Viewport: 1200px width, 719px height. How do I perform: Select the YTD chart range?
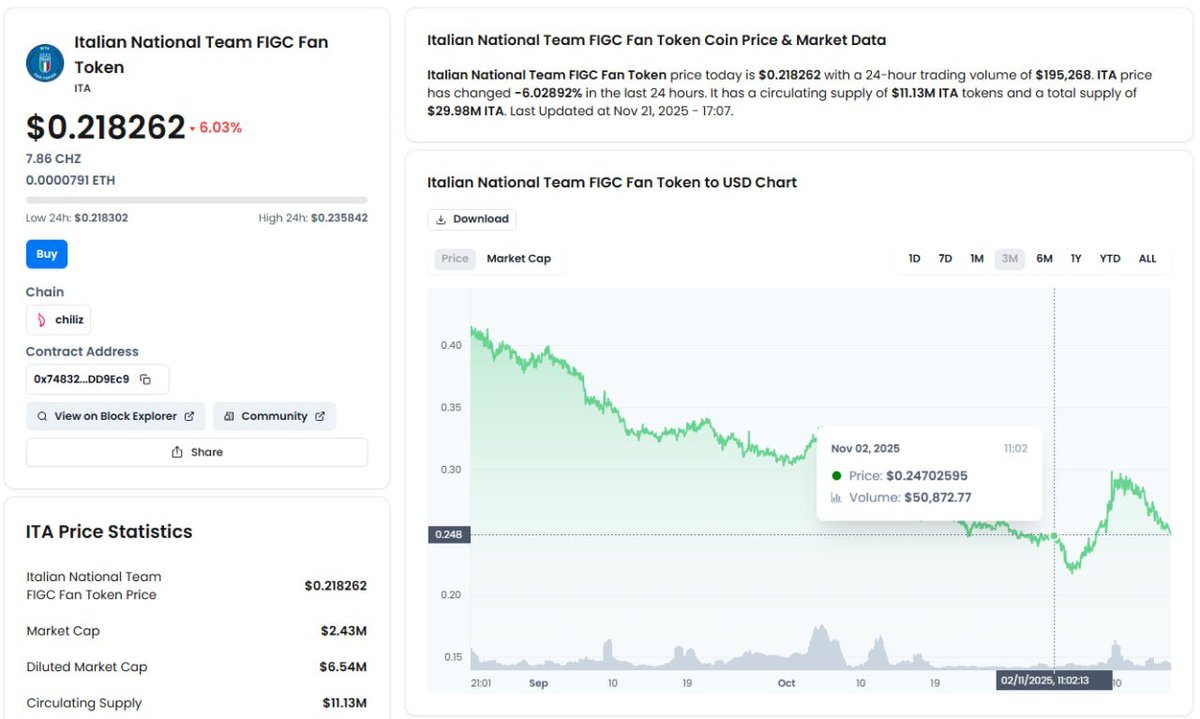click(x=1110, y=259)
